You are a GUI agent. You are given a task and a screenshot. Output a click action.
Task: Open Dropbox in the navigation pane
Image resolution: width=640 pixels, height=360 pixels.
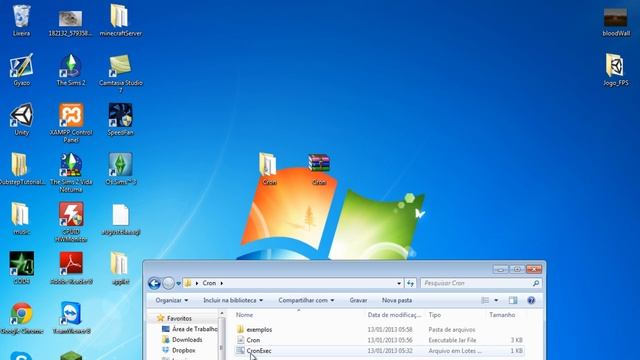coord(183,350)
